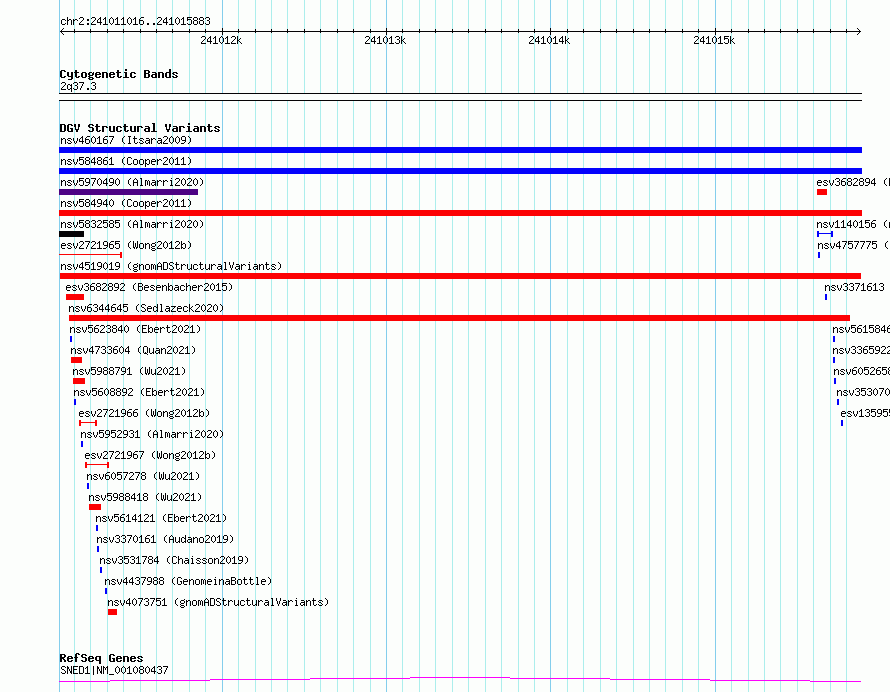Click nsv3531784 (Chaisson2019) label
This screenshot has width=890, height=692.
pyautogui.click(x=174, y=560)
